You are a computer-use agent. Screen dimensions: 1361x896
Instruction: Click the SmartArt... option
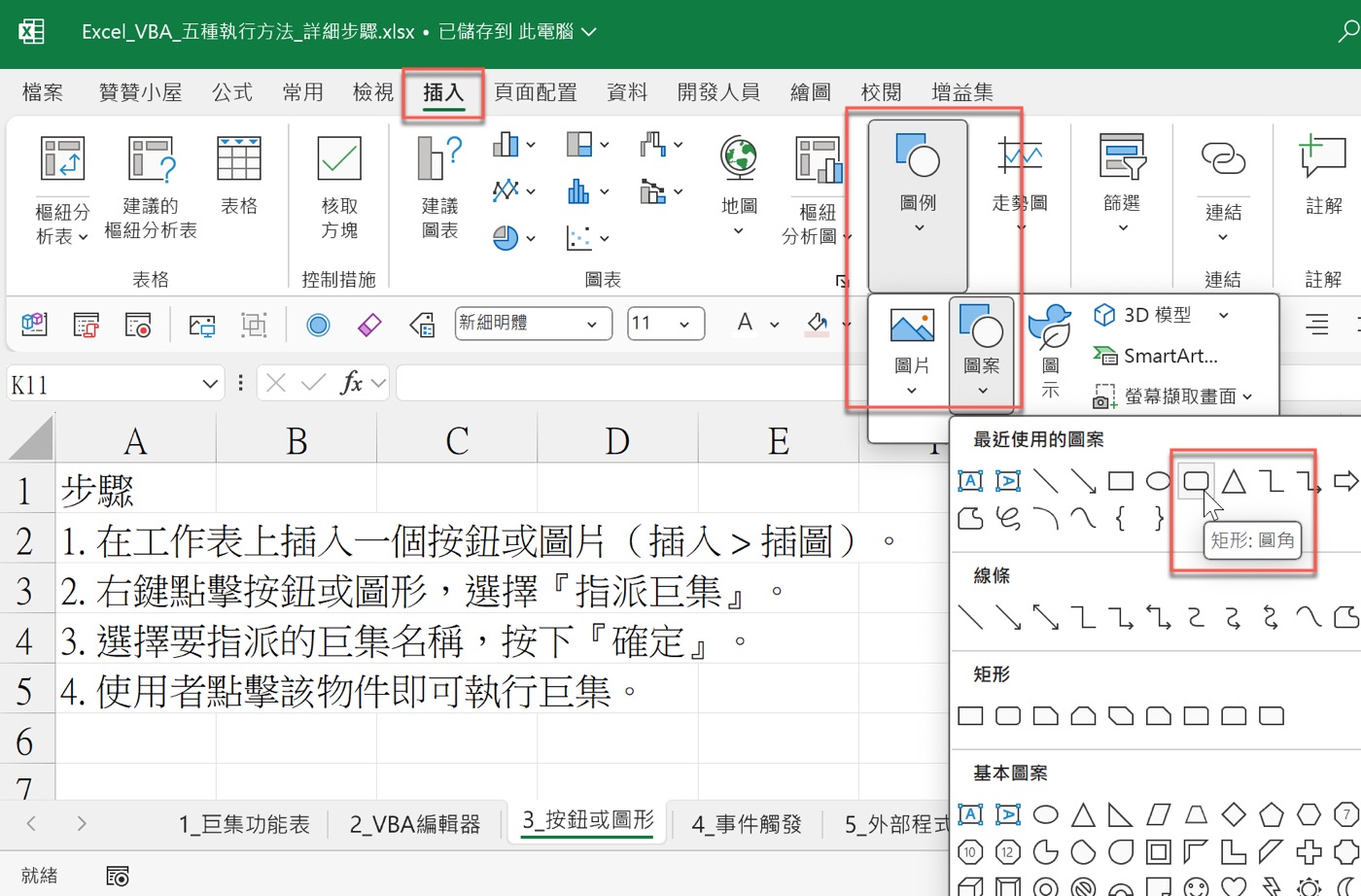click(1155, 356)
